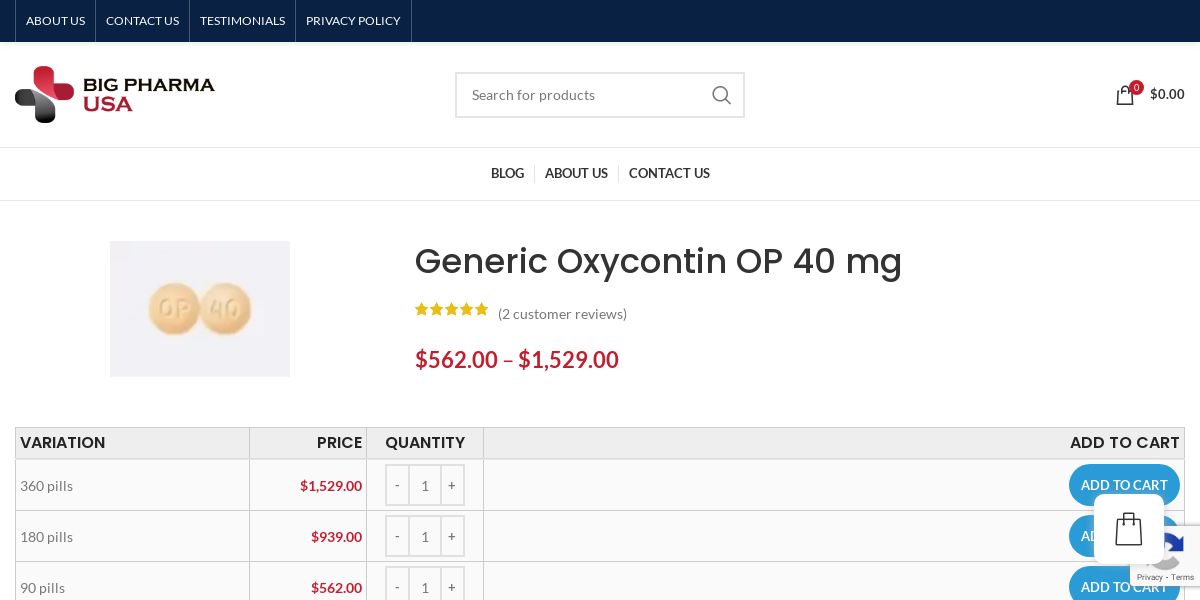Focus the Search for products field
Image resolution: width=1200 pixels, height=600 pixels.
(585, 95)
